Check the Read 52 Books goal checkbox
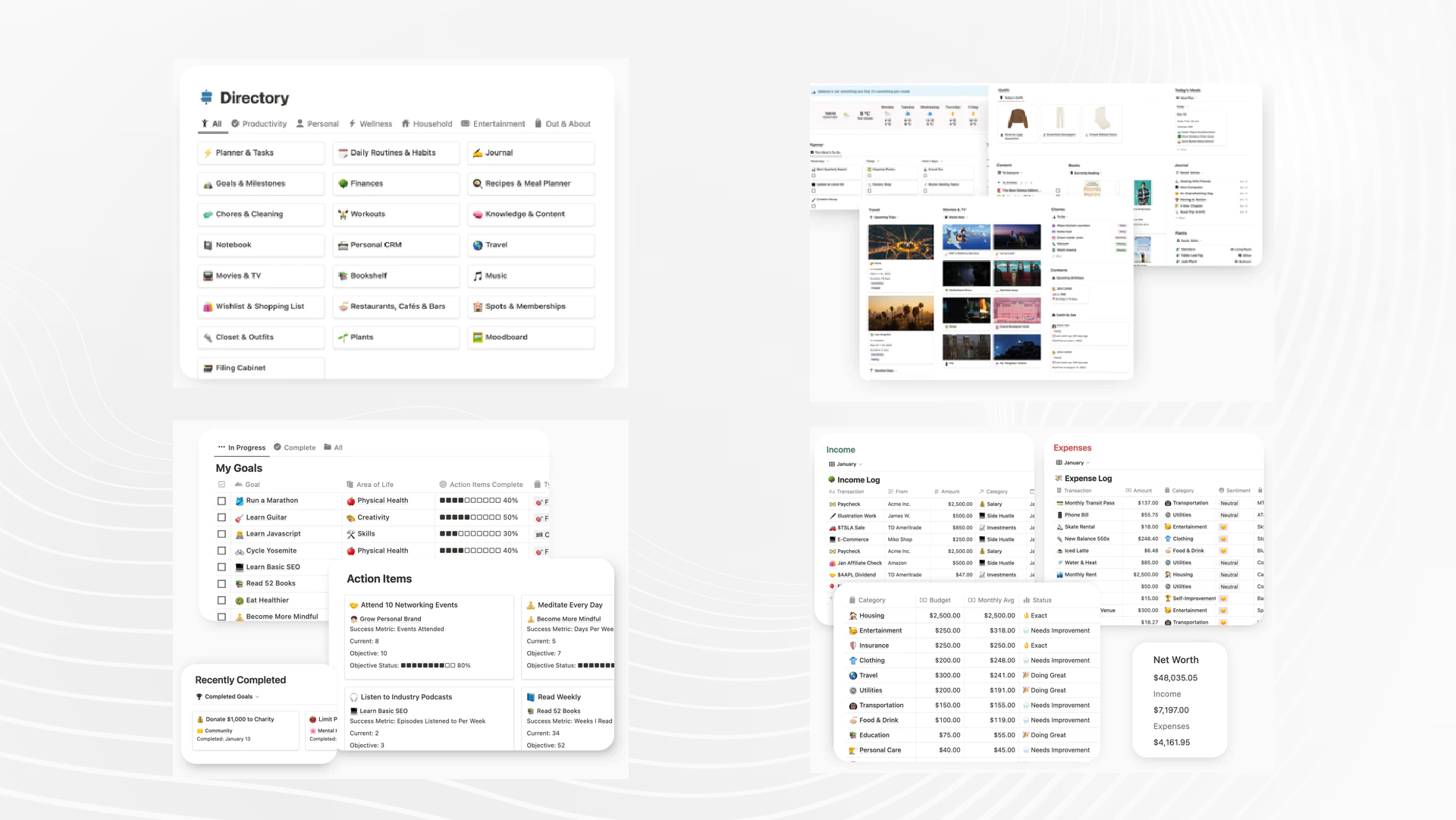This screenshot has height=820, width=1456. [x=221, y=584]
